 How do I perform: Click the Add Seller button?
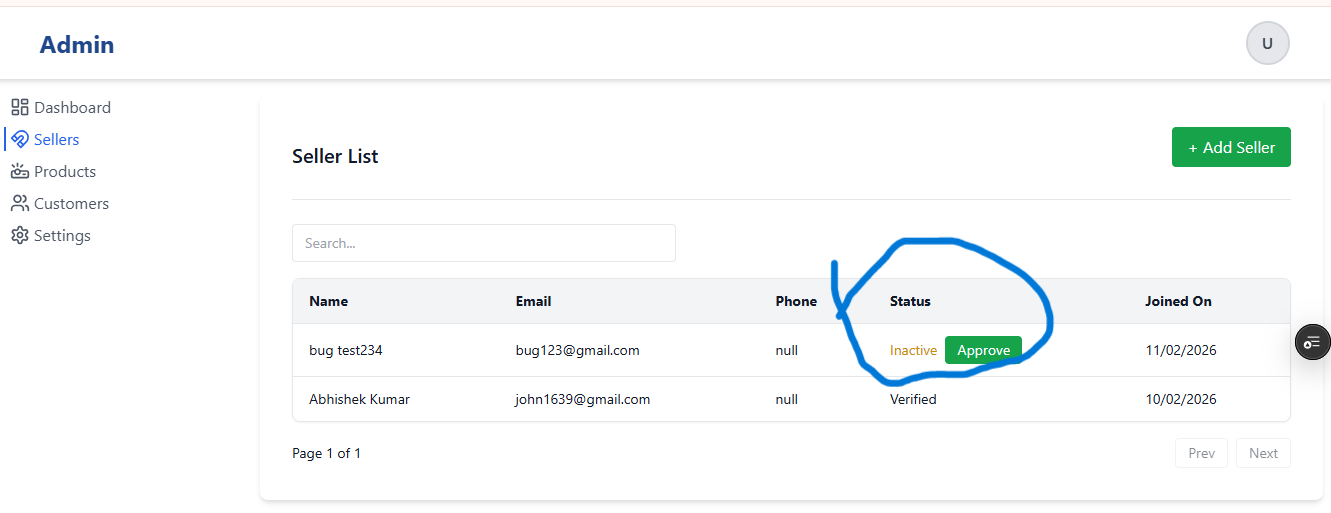click(1230, 147)
